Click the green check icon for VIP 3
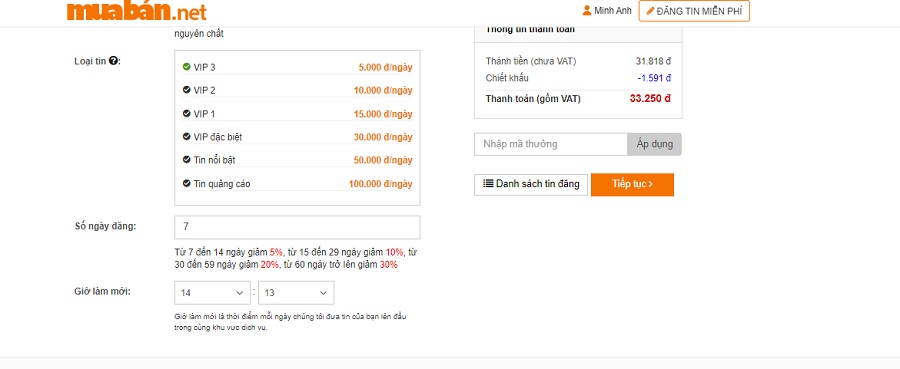This screenshot has height=369, width=900. [187, 67]
